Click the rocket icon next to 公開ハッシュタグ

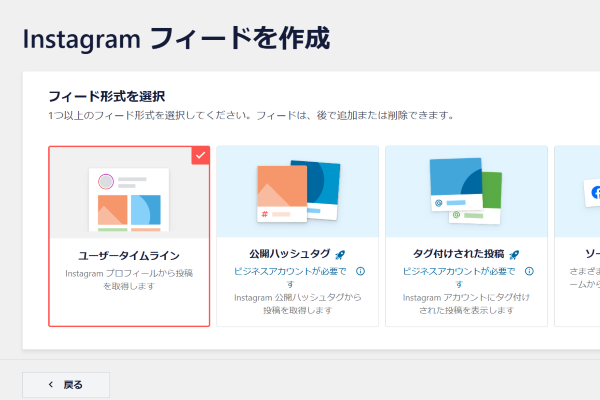[340, 255]
